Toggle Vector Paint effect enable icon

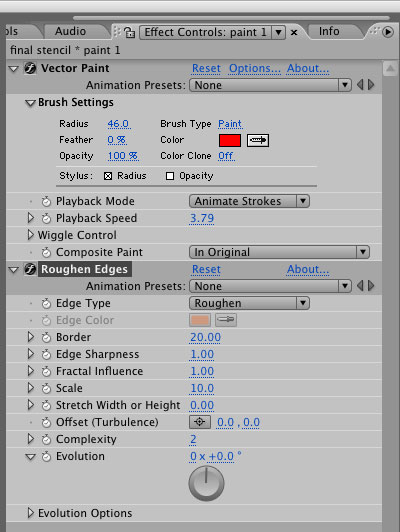point(30,69)
